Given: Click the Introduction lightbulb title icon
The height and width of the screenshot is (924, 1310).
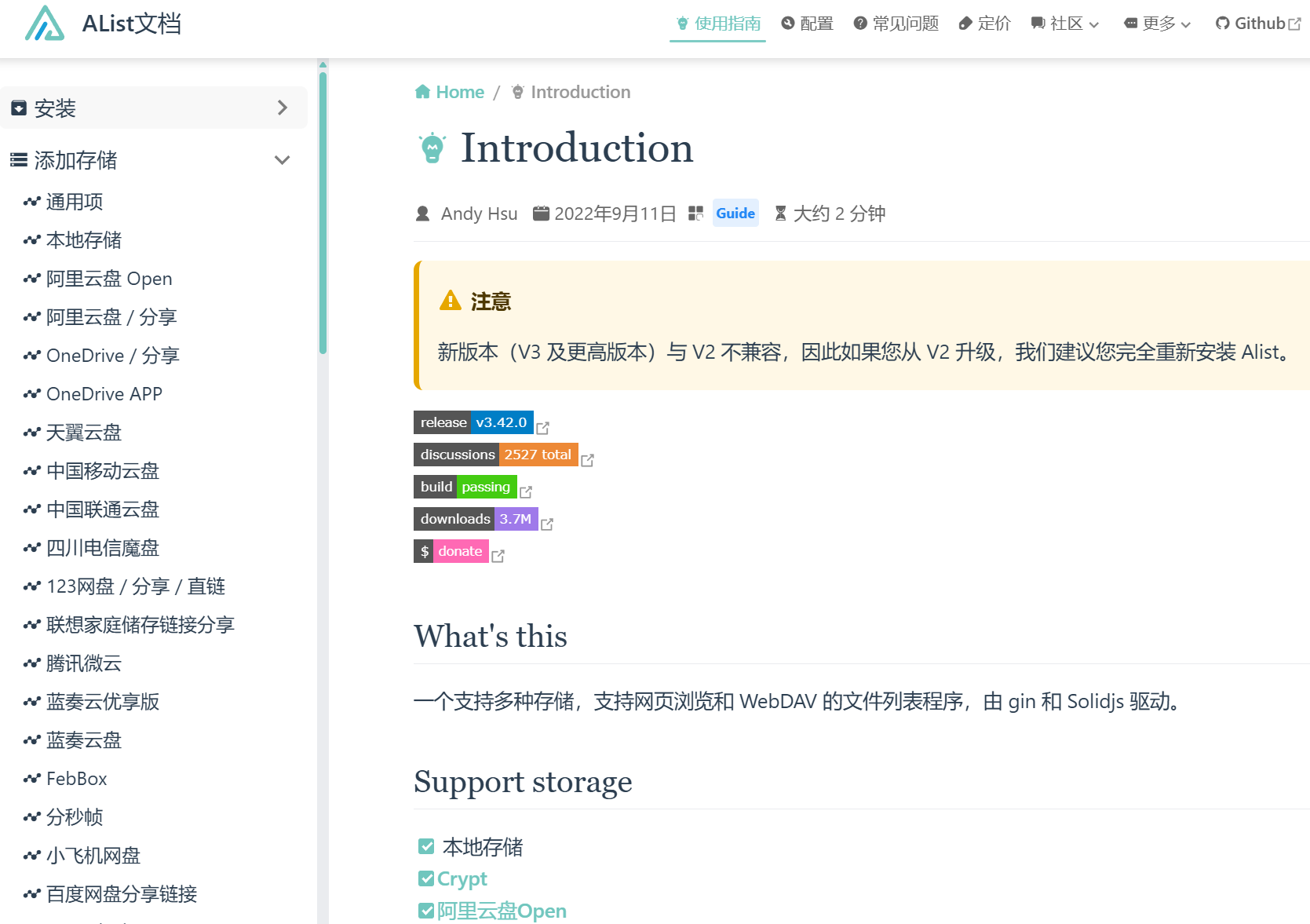Looking at the screenshot, I should point(432,148).
